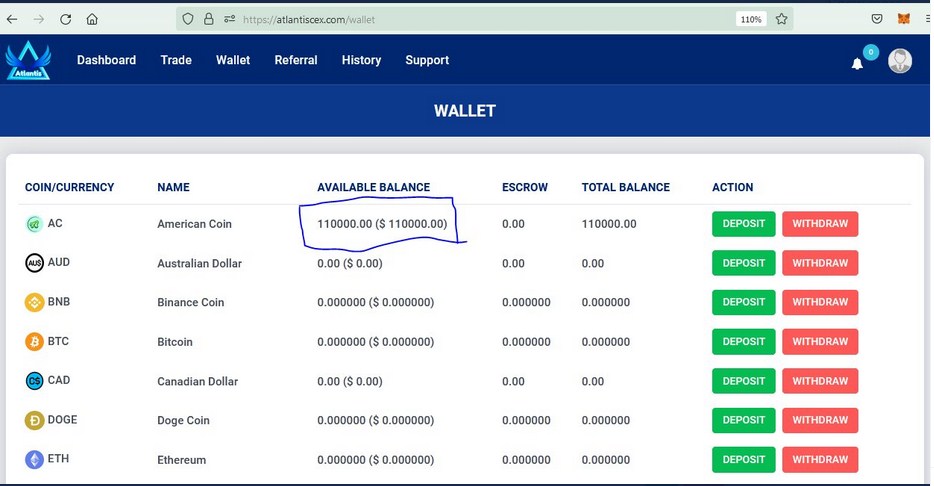Withdraw Bitcoin
The height and width of the screenshot is (486, 934).
point(820,341)
